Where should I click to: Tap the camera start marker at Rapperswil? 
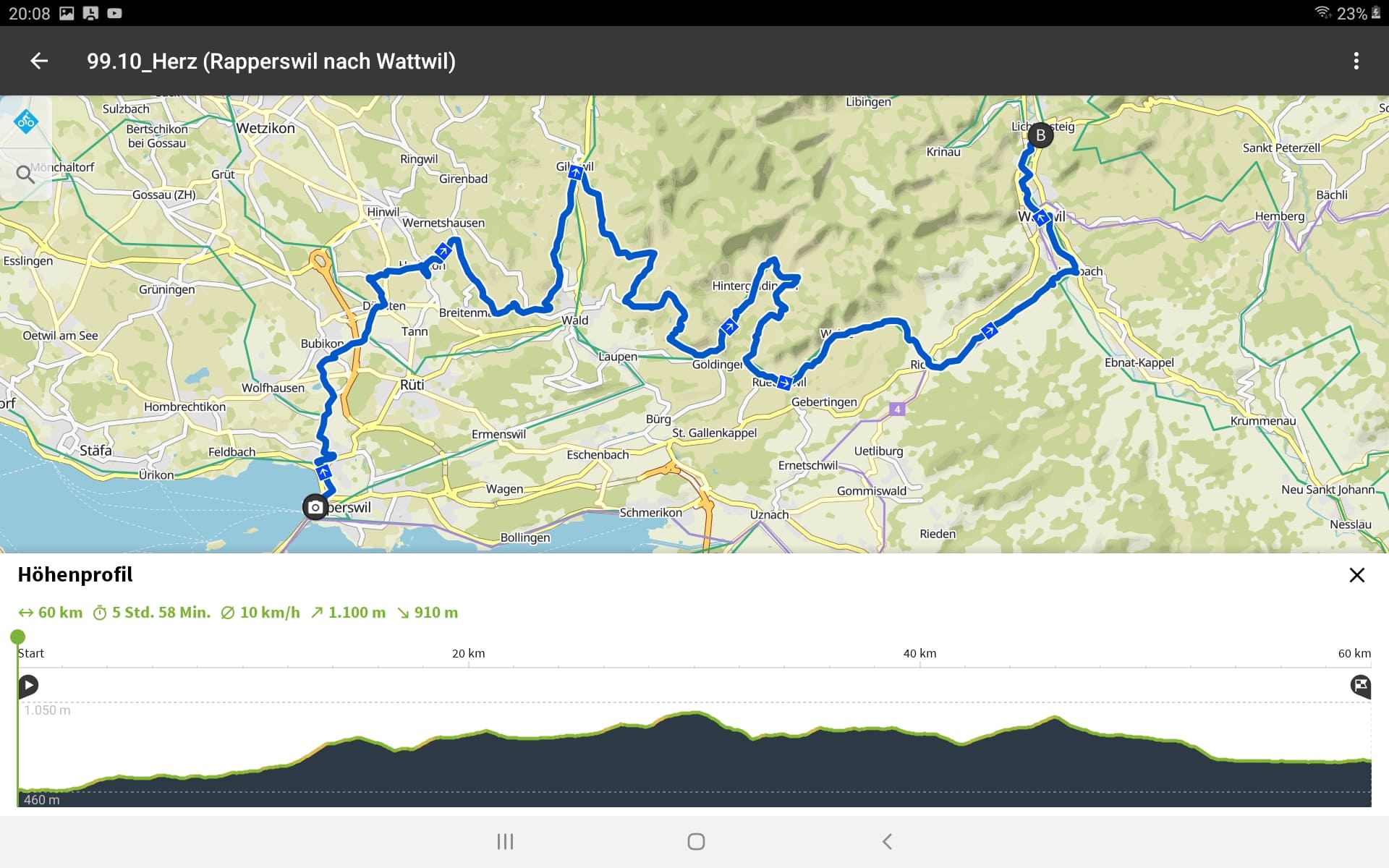315,507
